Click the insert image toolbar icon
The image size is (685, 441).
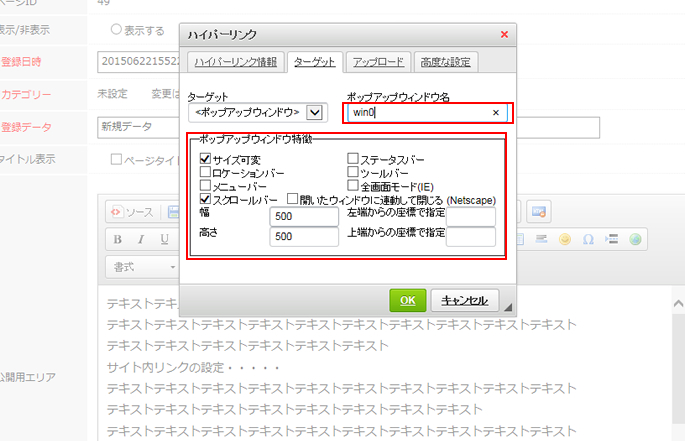point(539,211)
